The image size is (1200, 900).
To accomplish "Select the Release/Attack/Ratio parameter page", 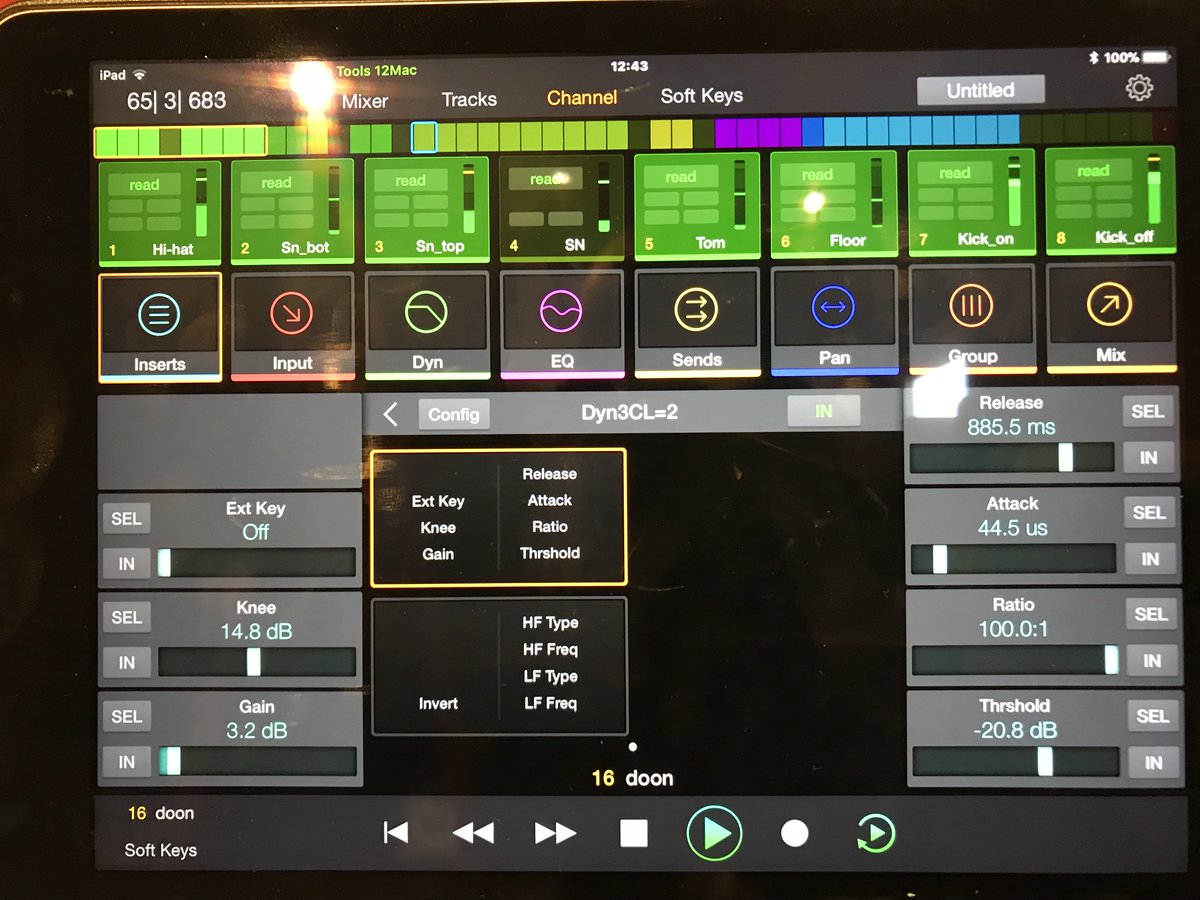I will [x=499, y=516].
